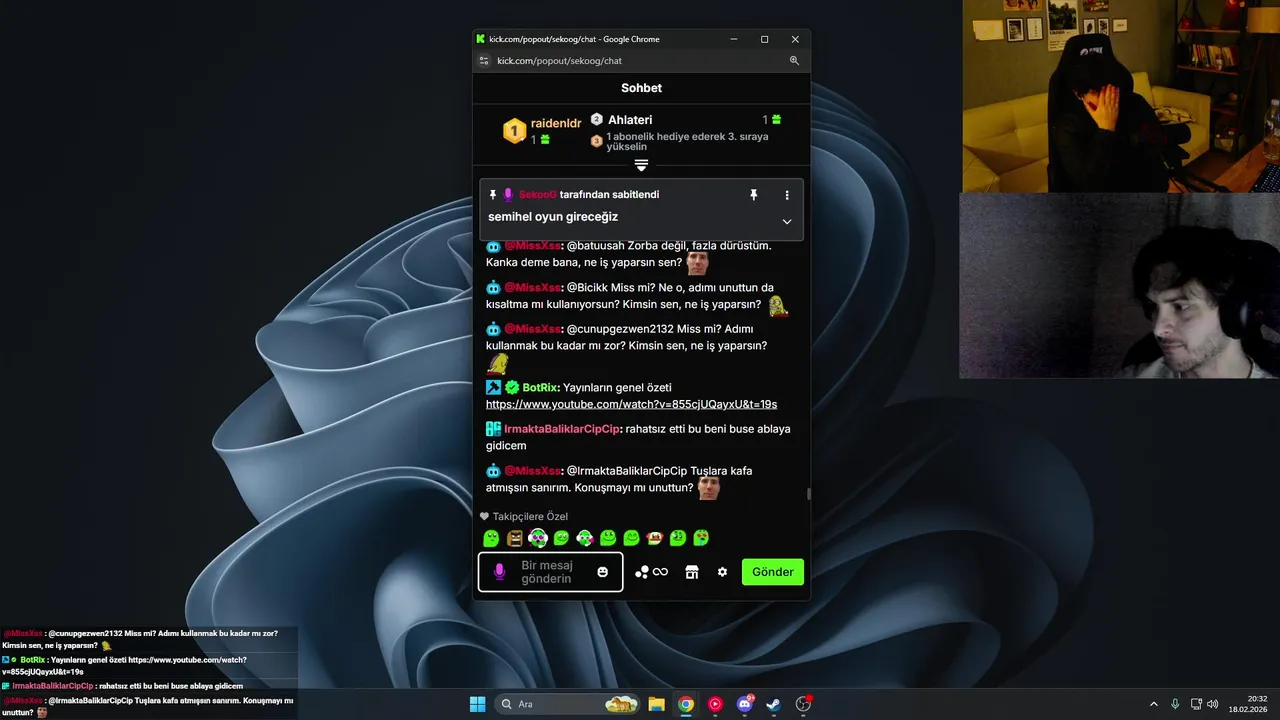This screenshot has height=720, width=1280.
Task: Open BotRix username in chat
Action: 540,387
